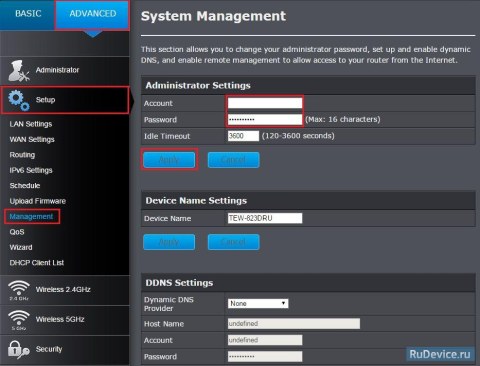
Task: Switch to the BASIC tab
Action: coord(28,14)
